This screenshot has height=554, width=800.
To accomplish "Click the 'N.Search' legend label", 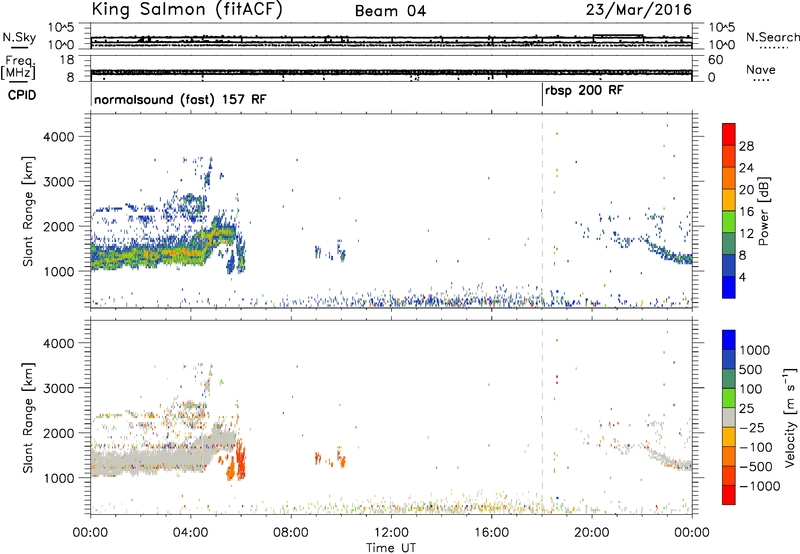I will tap(773, 37).
